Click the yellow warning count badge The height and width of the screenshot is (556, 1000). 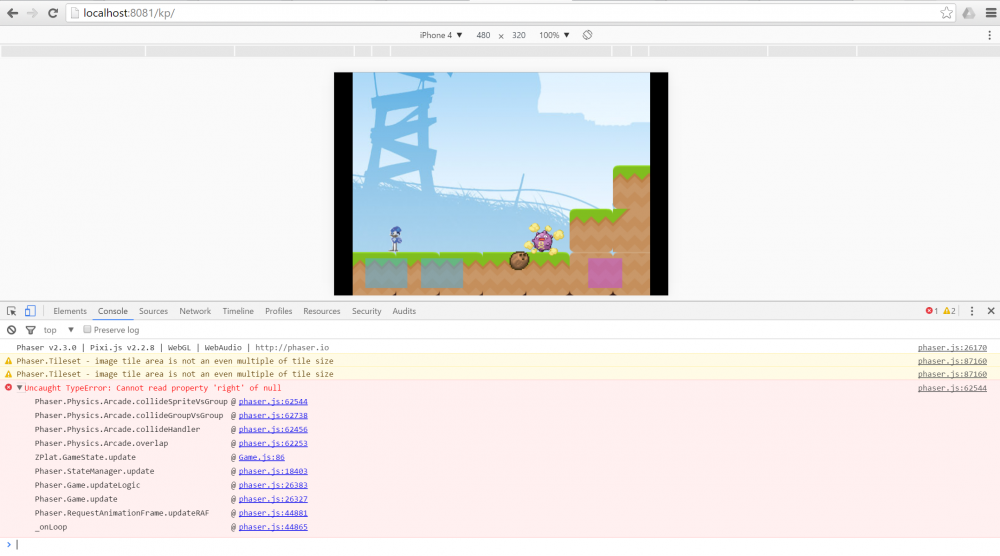pos(950,311)
